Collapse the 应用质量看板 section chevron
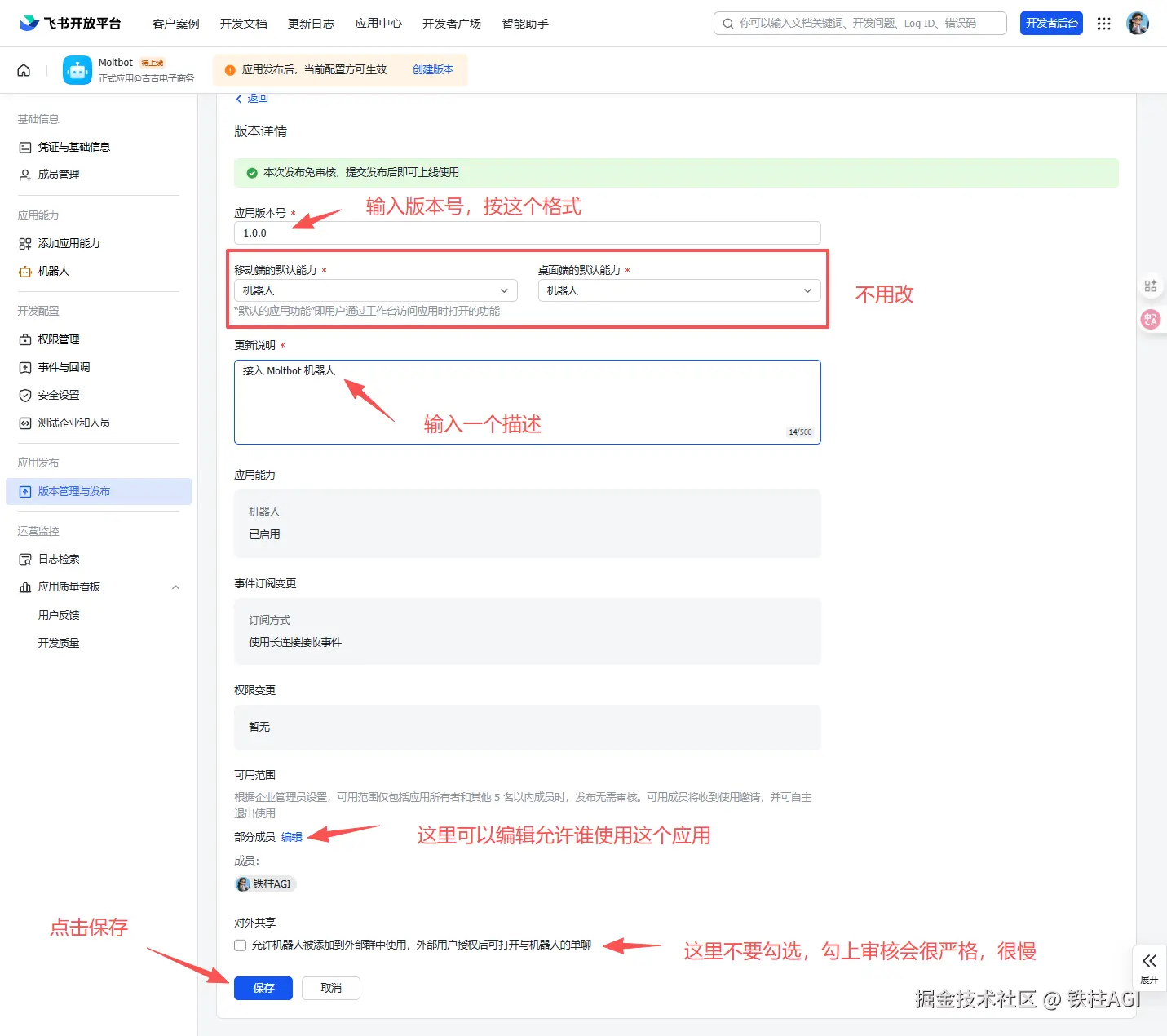1167x1036 pixels. coord(175,587)
